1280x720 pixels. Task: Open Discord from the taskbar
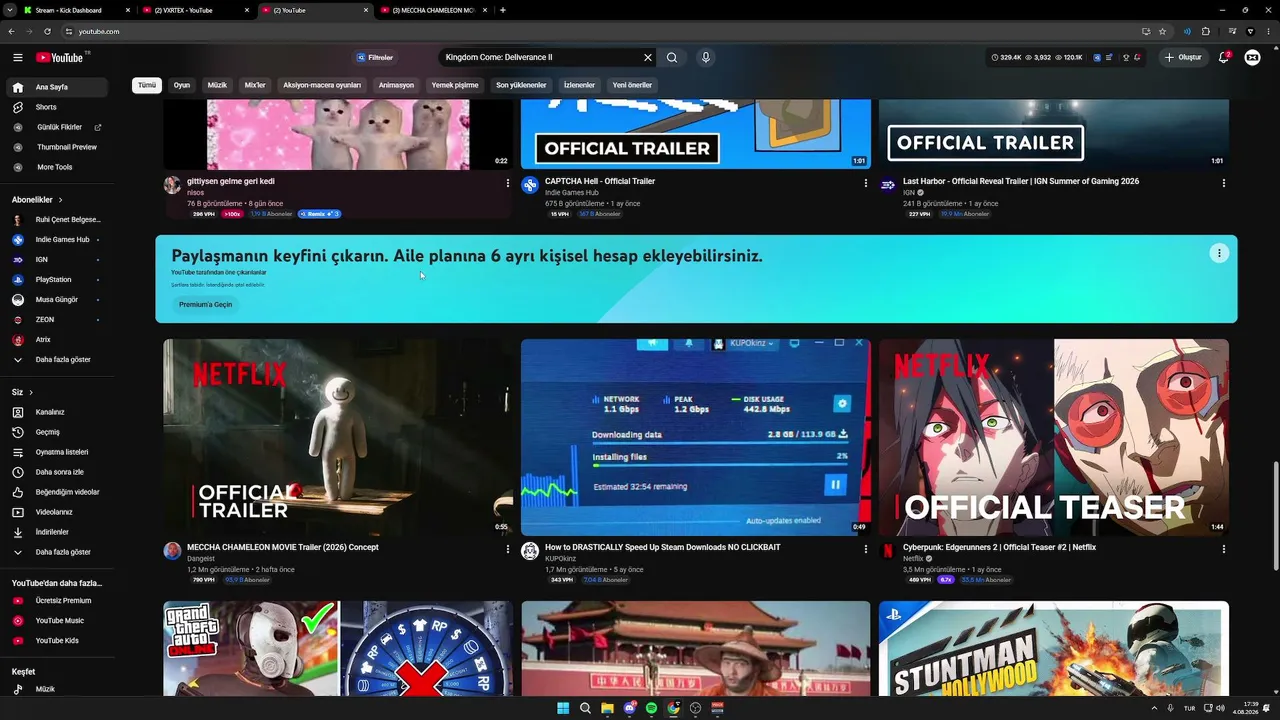(x=629, y=708)
